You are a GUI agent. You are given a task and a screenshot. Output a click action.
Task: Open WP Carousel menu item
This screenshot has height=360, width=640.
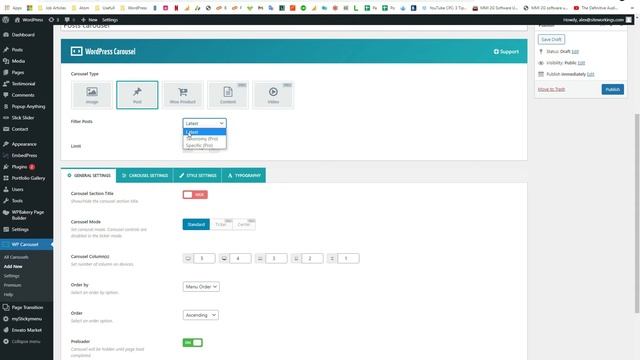click(x=26, y=244)
